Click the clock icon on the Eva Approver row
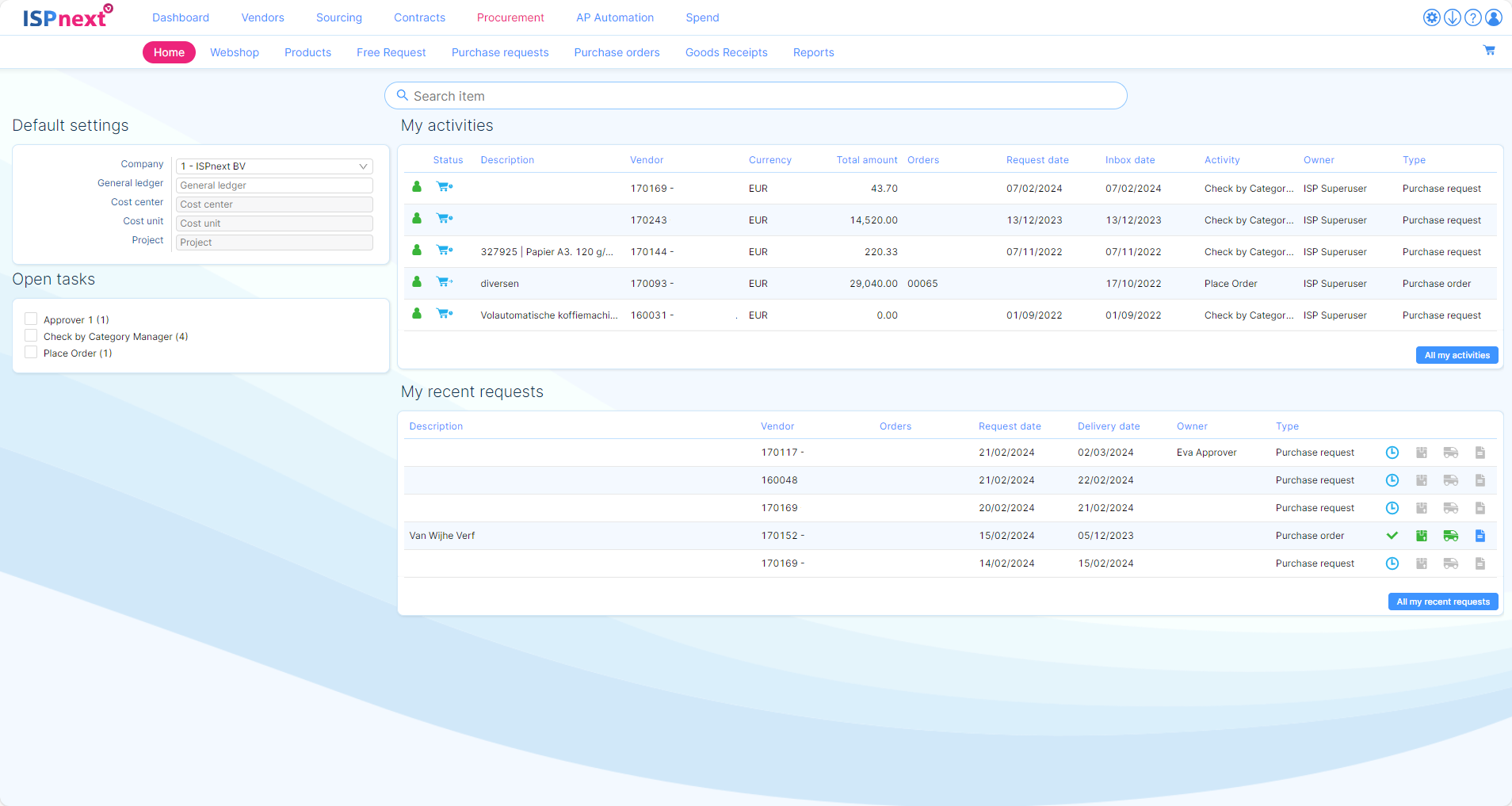 (1392, 453)
